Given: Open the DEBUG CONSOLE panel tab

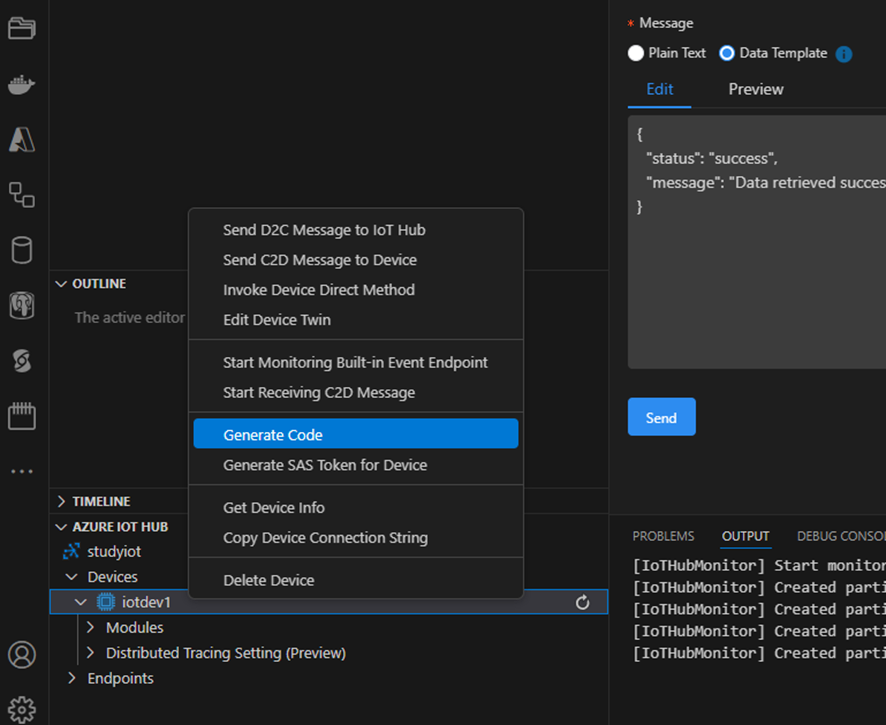Looking at the screenshot, I should click(841, 536).
